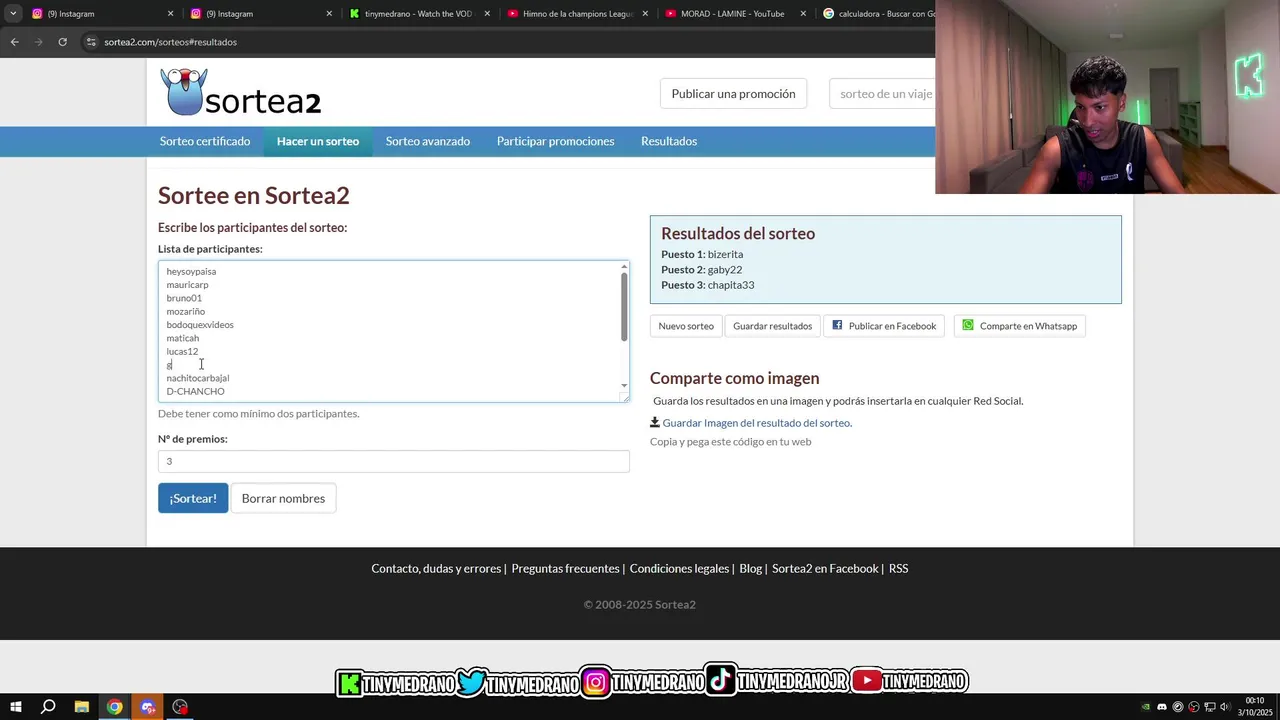
Task: Close the Himno de la champions tab
Action: (x=645, y=14)
